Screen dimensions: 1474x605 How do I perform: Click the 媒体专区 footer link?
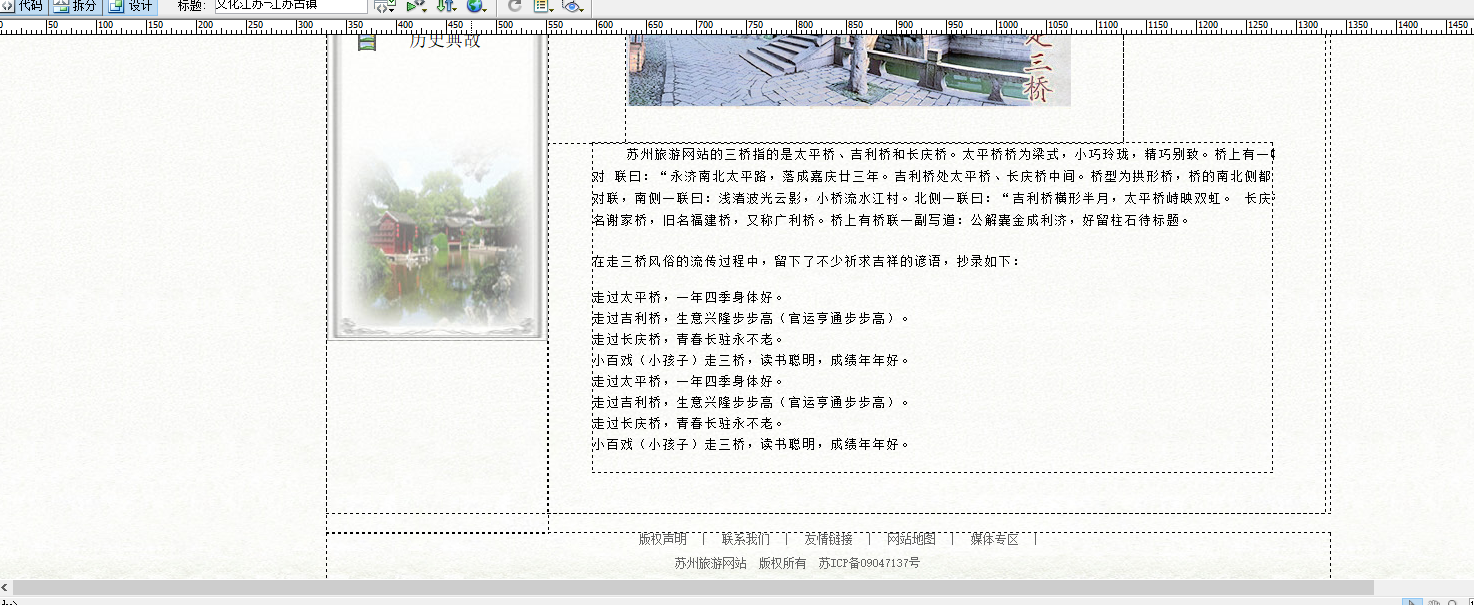[995, 539]
